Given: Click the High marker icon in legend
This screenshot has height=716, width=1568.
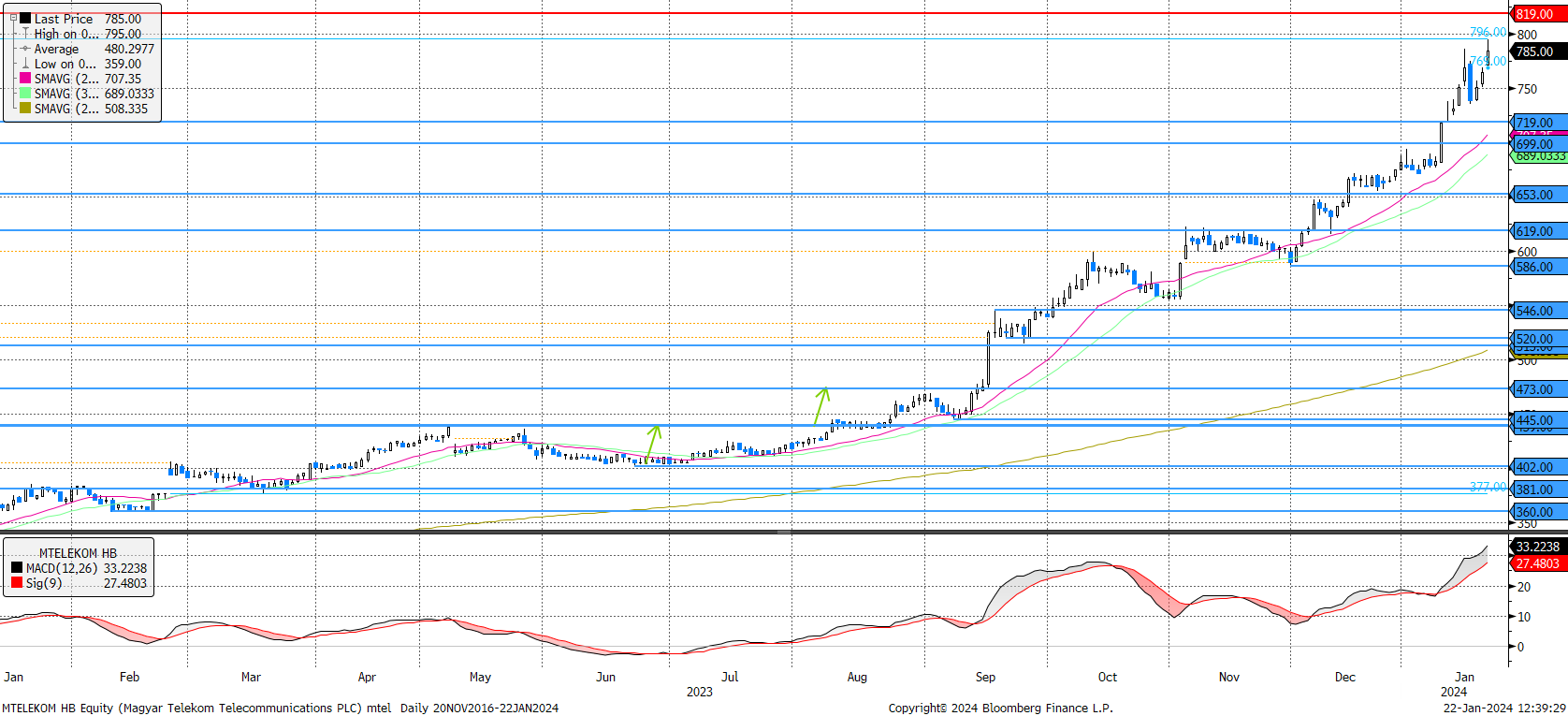Looking at the screenshot, I should pyautogui.click(x=25, y=34).
